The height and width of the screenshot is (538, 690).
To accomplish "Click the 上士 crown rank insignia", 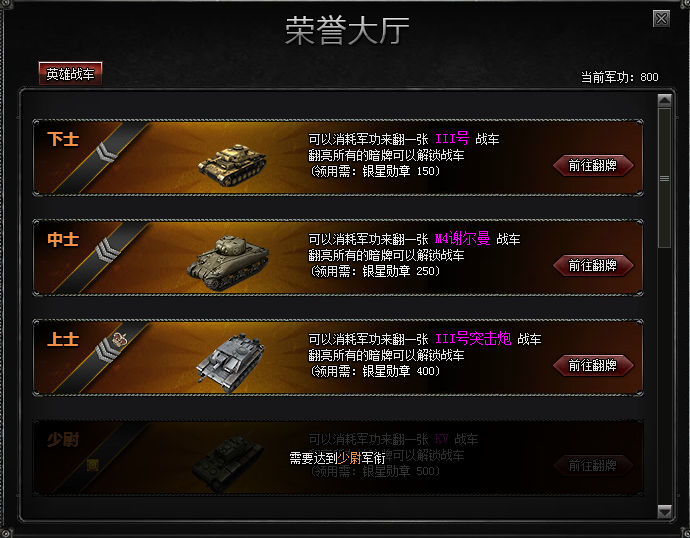I will point(112,347).
